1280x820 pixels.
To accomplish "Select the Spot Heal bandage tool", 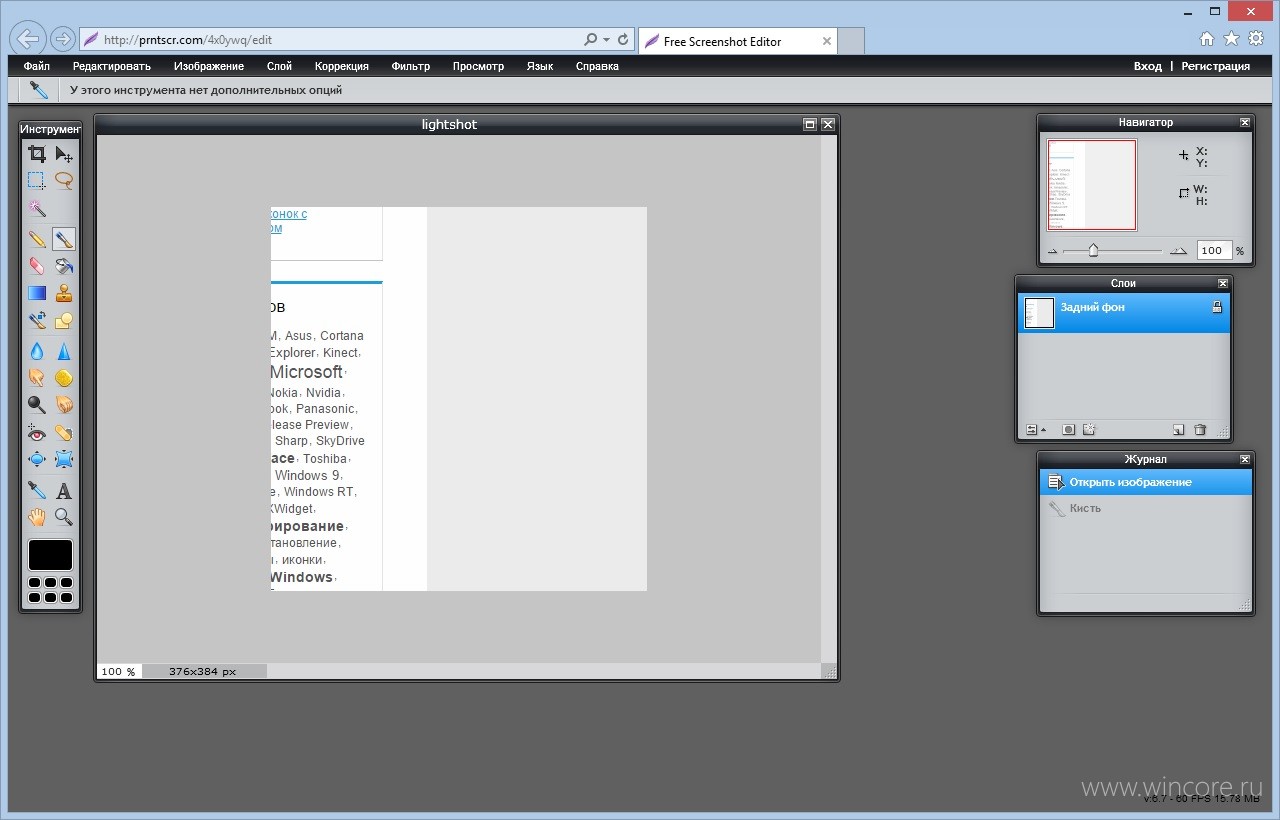I will click(64, 433).
